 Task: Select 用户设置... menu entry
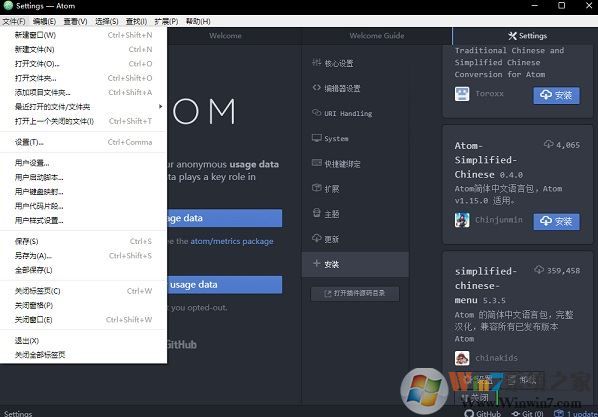[x=83, y=163]
